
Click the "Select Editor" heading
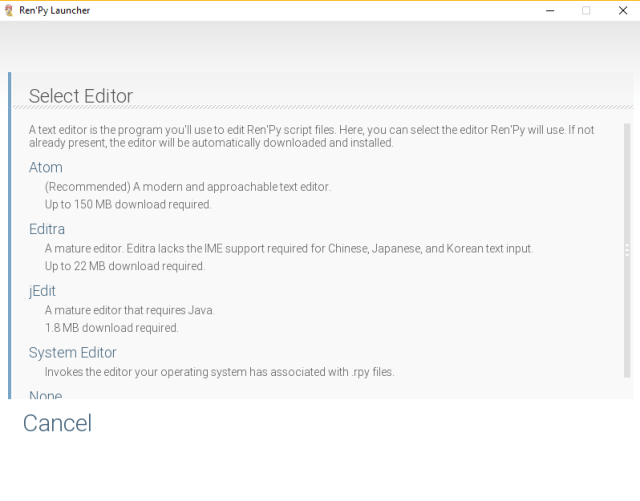pos(81,96)
